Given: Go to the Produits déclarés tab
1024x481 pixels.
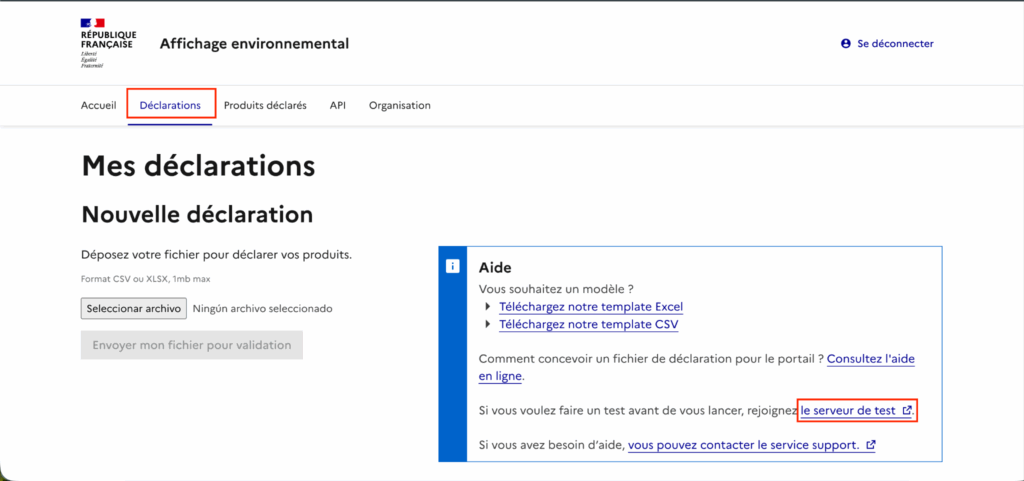Looking at the screenshot, I should coord(265,105).
